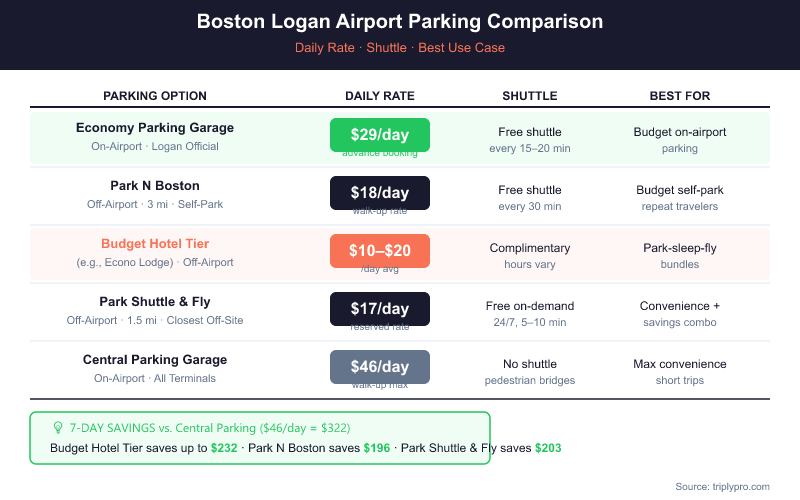
Task: Click the Parking Option column header
Action: pos(155,96)
